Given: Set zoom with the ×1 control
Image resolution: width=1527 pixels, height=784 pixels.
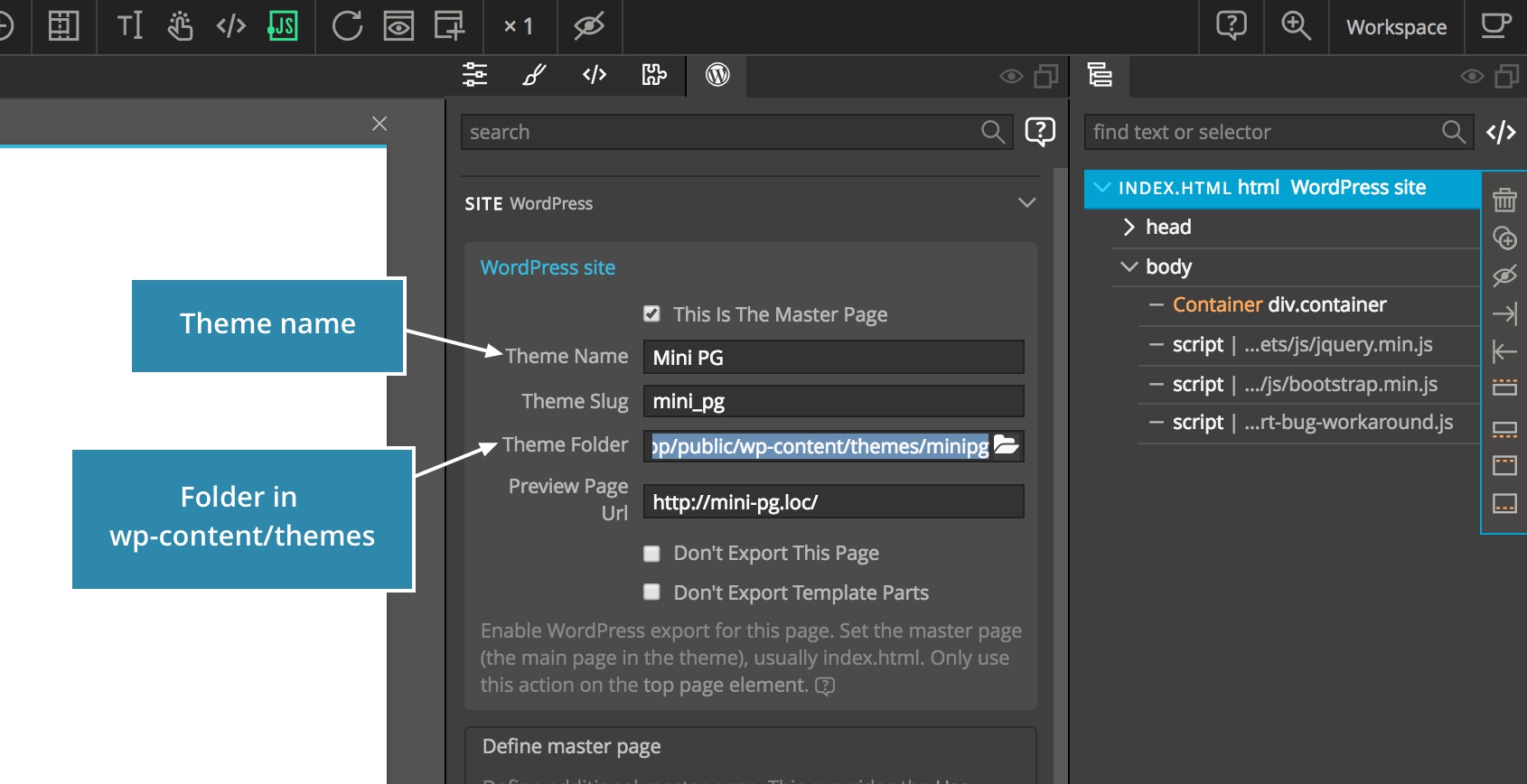Looking at the screenshot, I should 519,26.
